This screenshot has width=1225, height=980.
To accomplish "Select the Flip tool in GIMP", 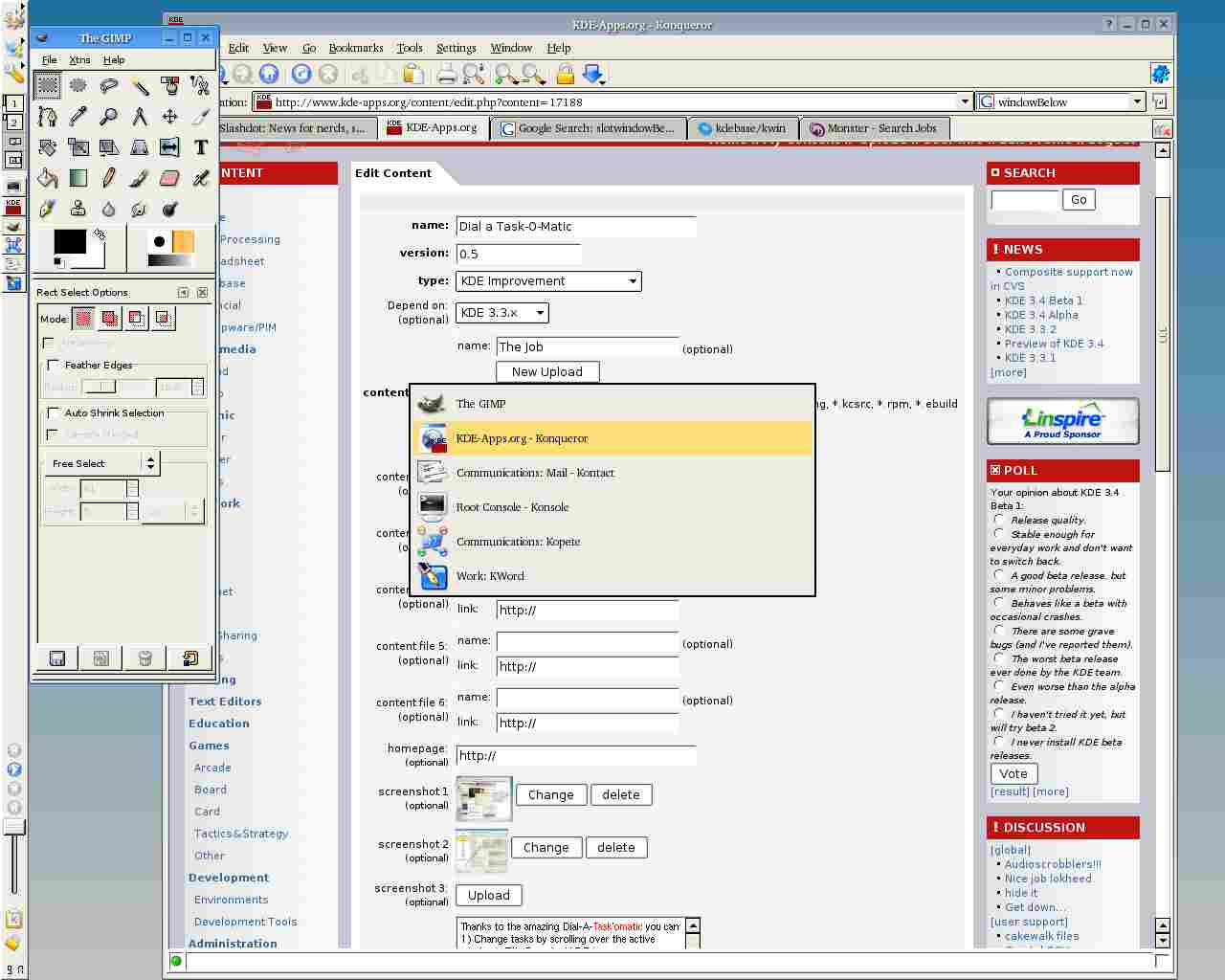I will [x=170, y=147].
